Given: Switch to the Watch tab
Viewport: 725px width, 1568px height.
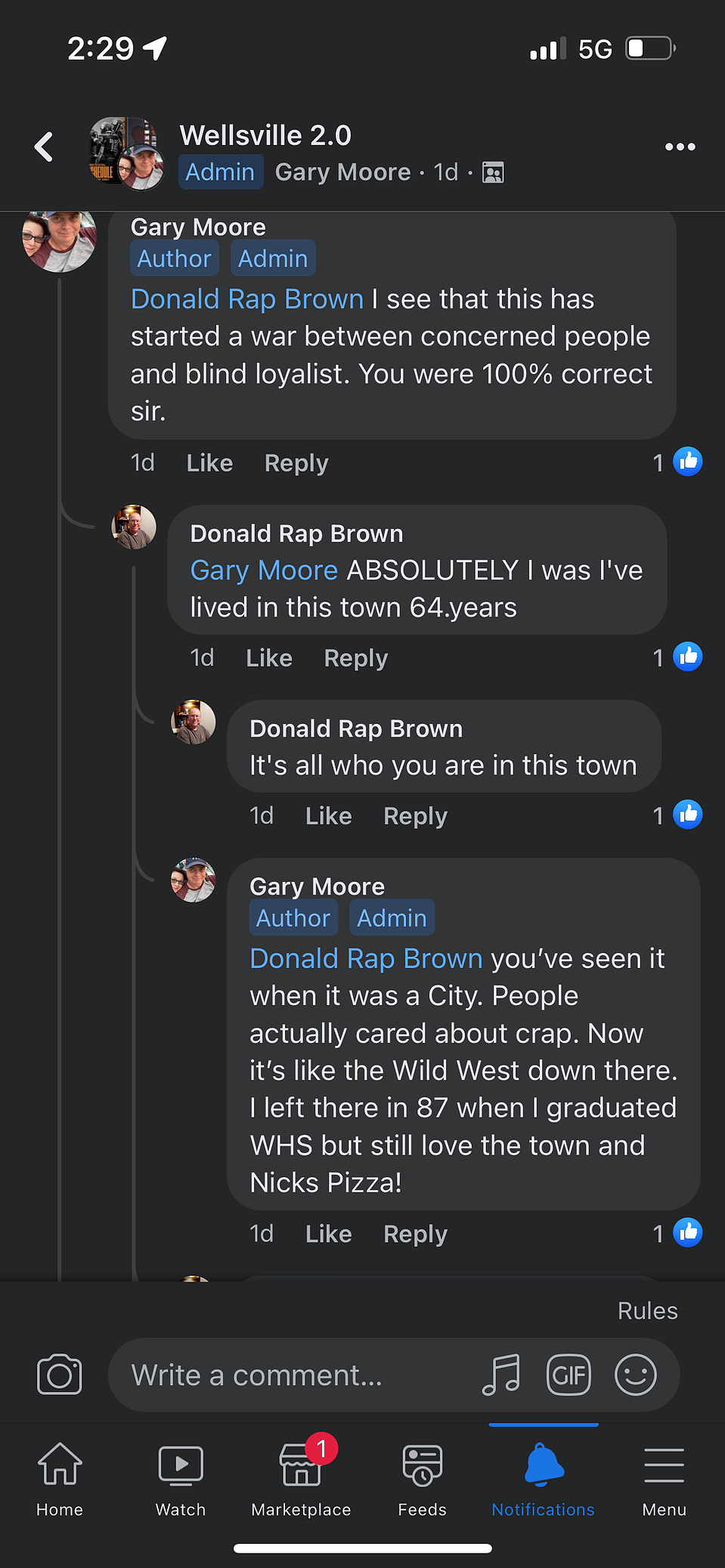Looking at the screenshot, I should (x=181, y=1479).
